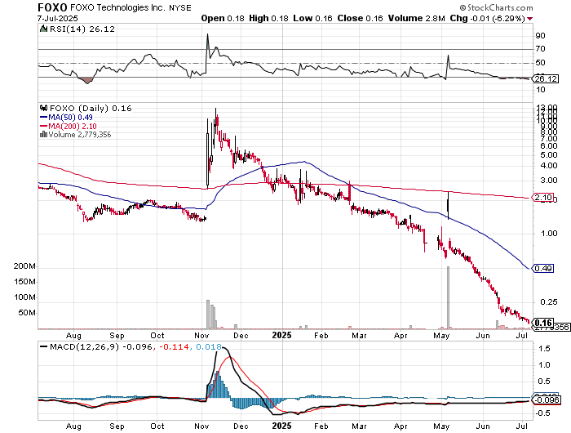
Task: Click the FOXO (Daily) 0.16 legend text
Action: click(x=90, y=108)
